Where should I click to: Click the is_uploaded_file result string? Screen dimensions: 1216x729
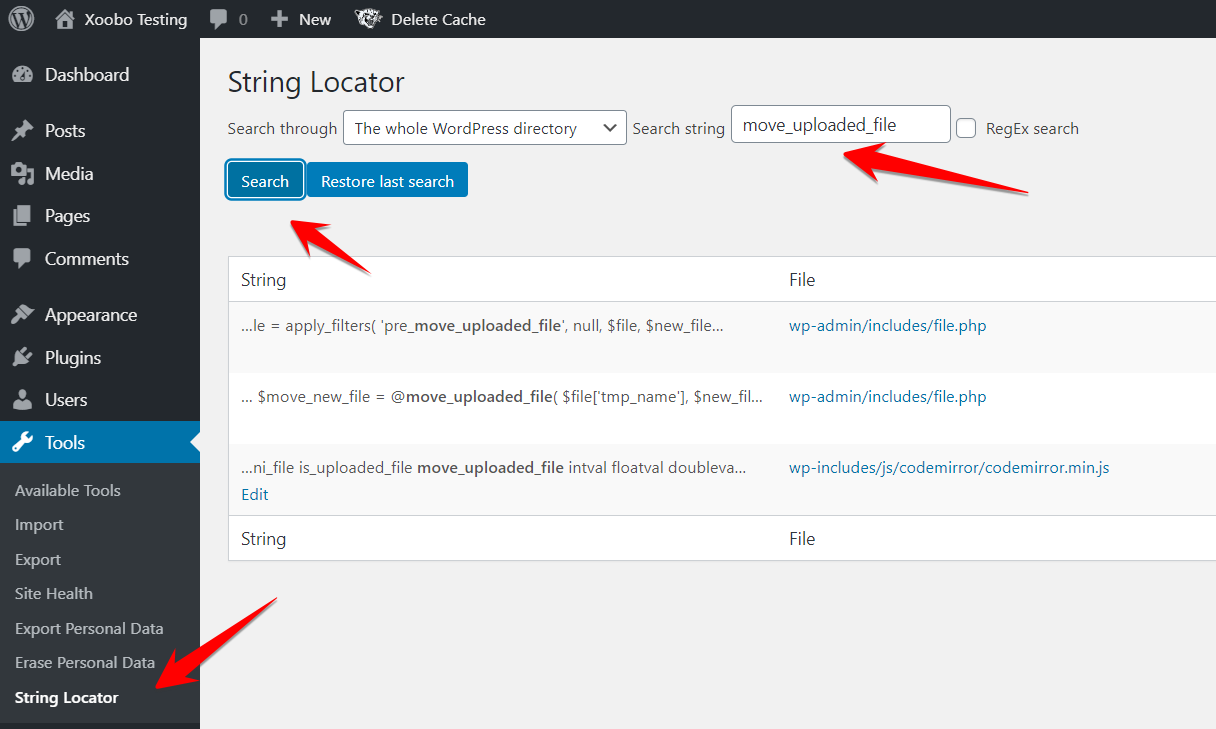[494, 468]
